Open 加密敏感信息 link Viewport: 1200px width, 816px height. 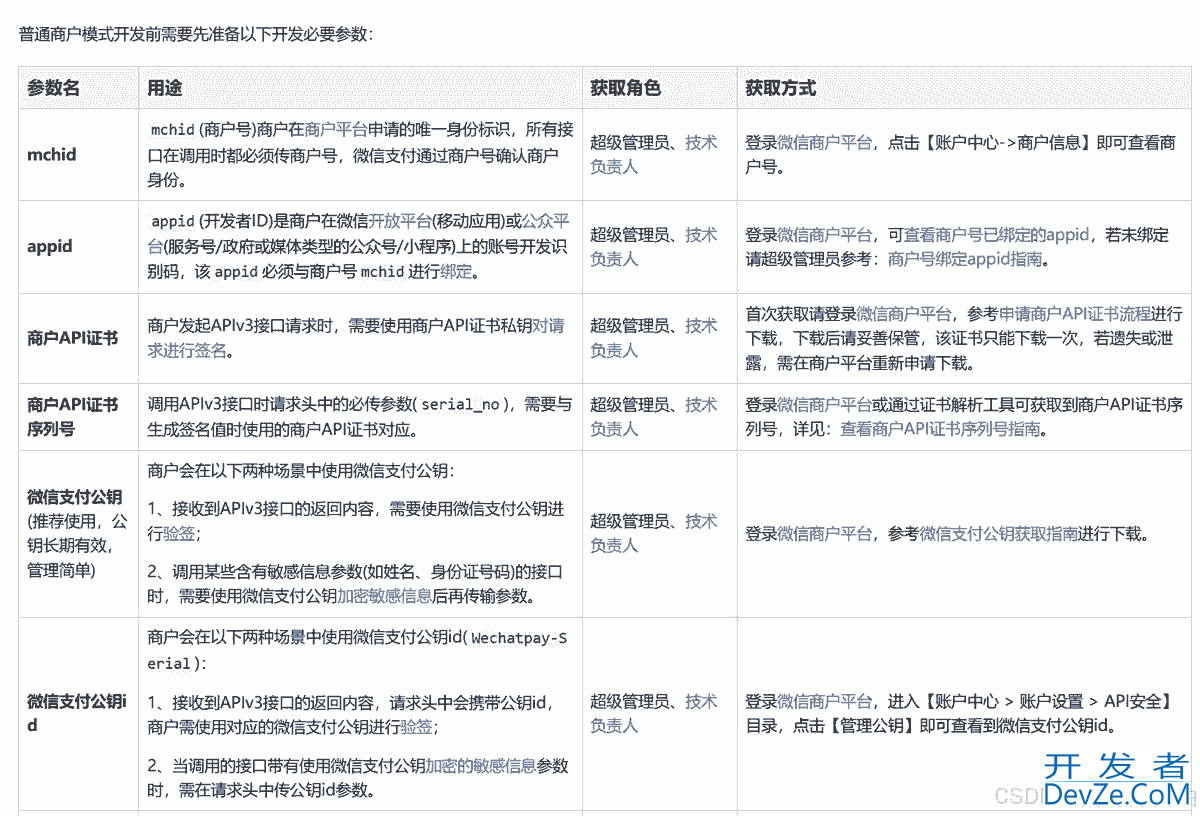point(384,596)
